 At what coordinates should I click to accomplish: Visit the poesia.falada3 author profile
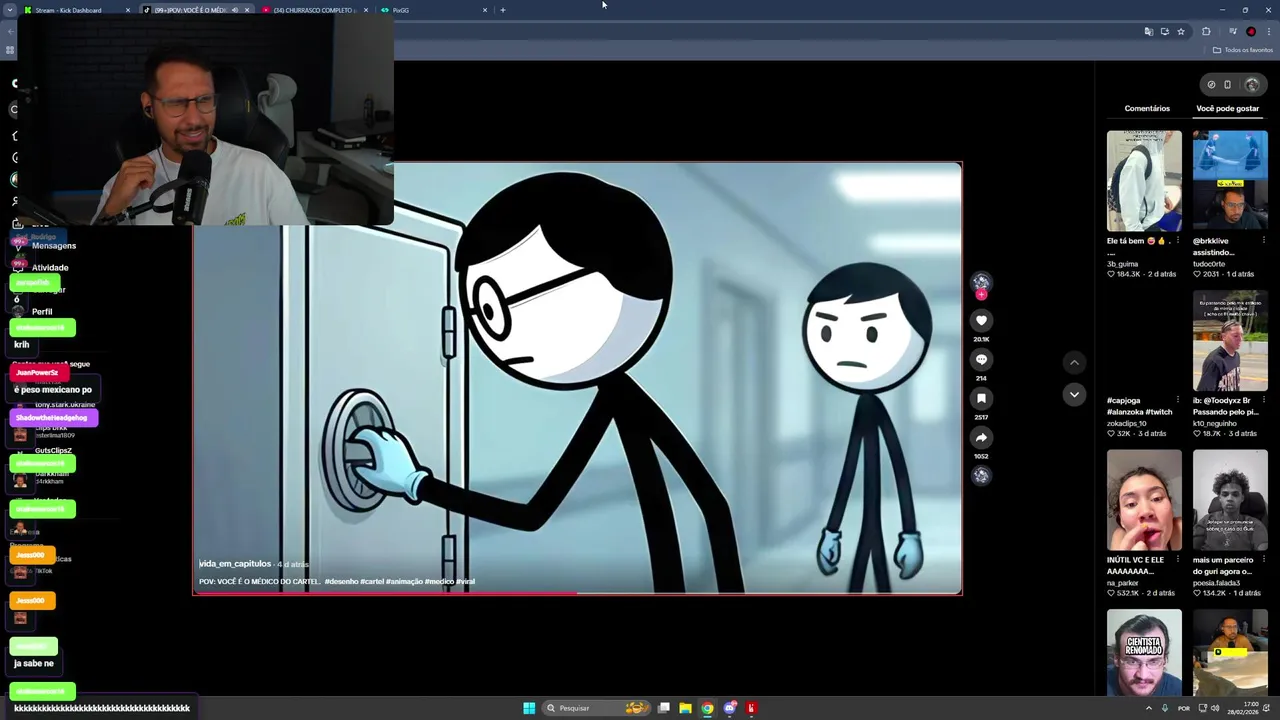pos(1216,583)
